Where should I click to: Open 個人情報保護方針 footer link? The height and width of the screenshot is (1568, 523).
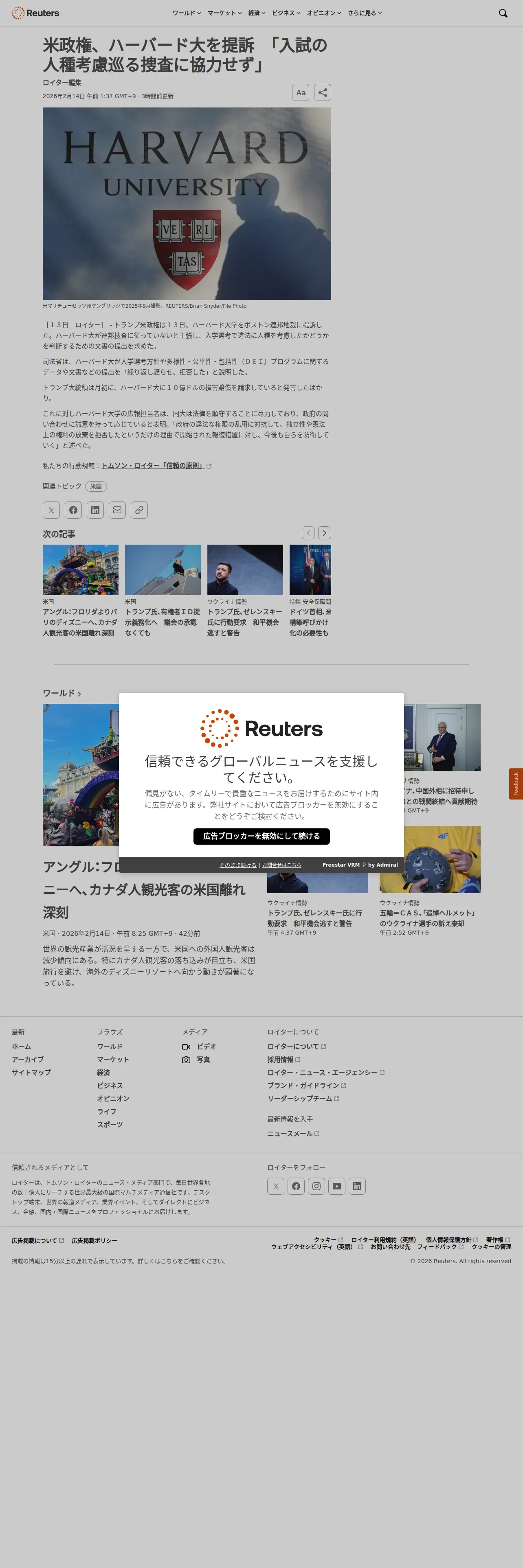coord(452,1240)
